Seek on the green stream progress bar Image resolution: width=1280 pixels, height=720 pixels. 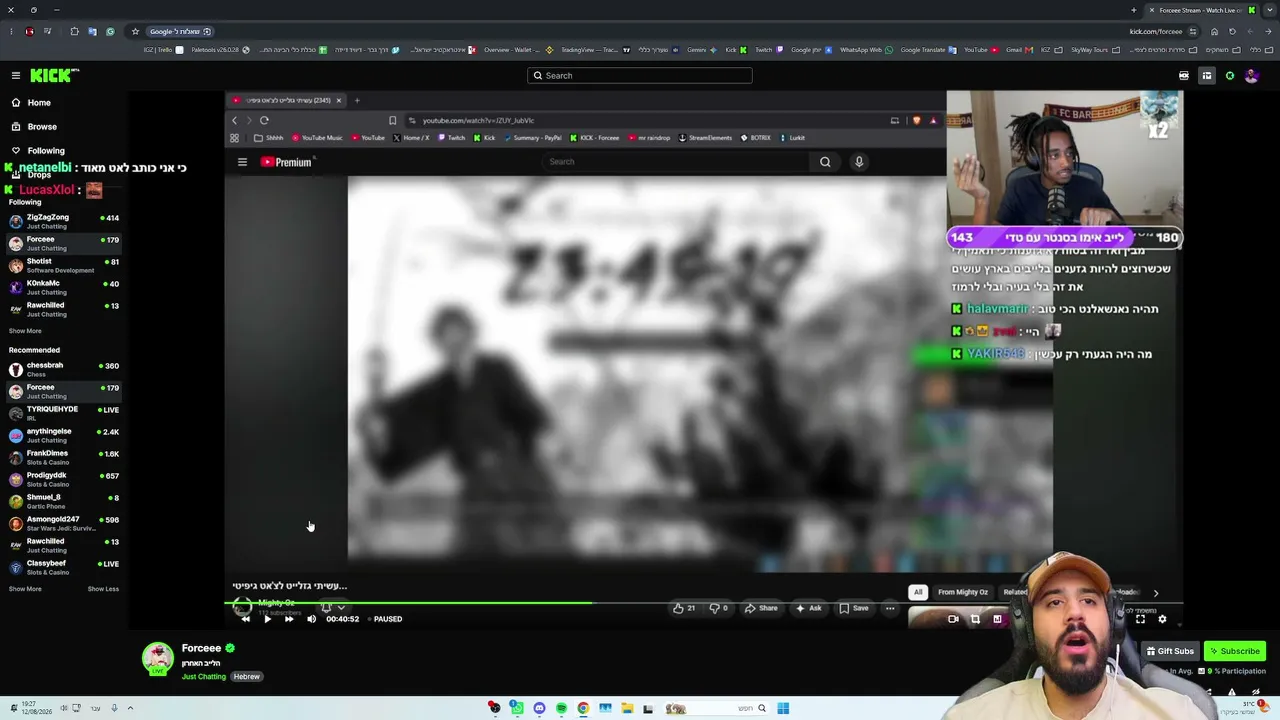(703, 602)
